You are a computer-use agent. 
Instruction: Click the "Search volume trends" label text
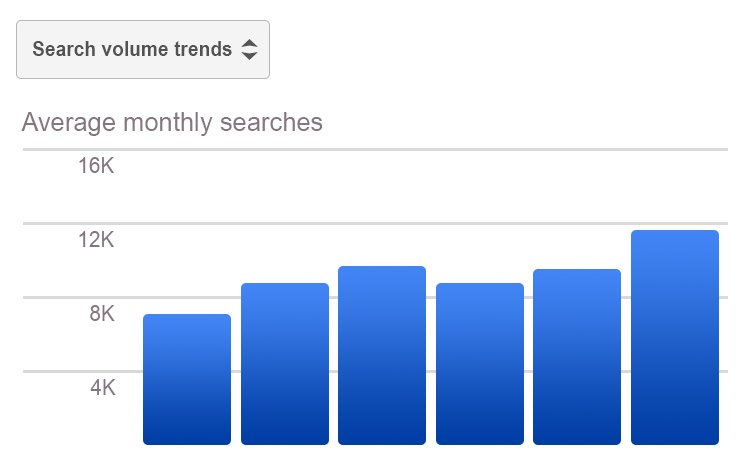click(x=132, y=49)
